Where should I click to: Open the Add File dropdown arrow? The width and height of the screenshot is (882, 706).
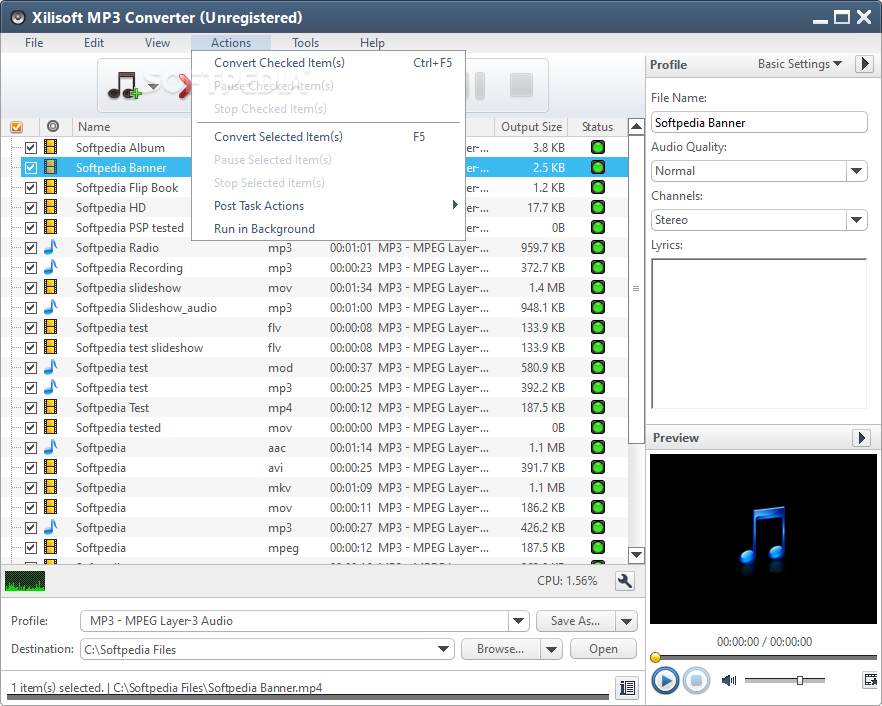pos(153,86)
